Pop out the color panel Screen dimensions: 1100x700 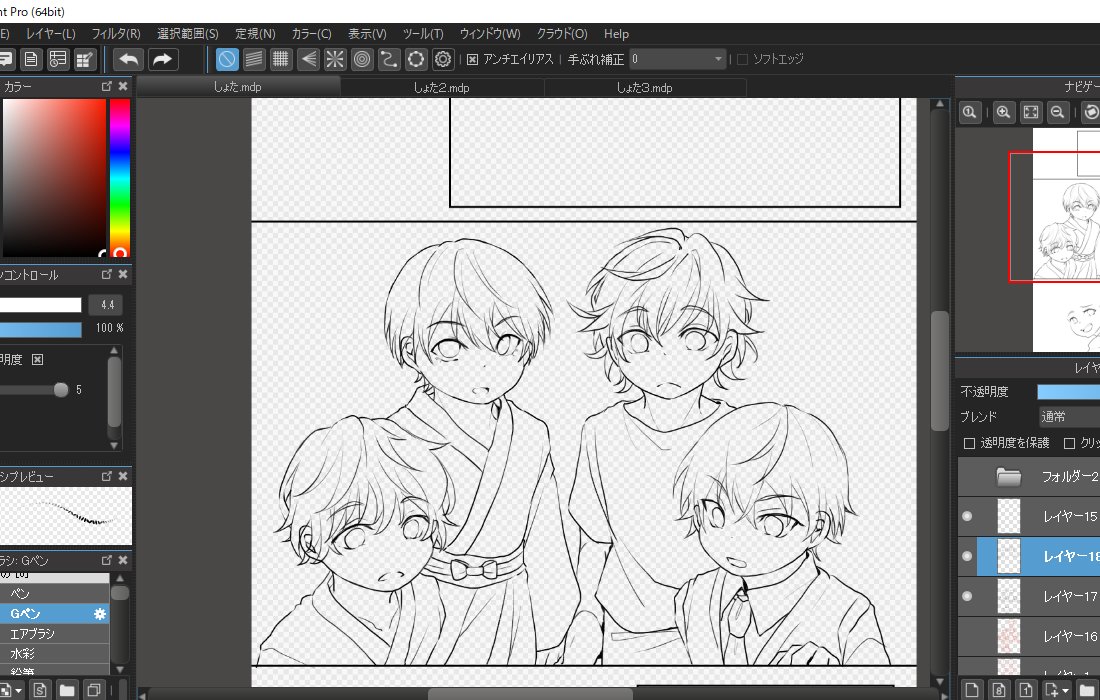[x=107, y=86]
